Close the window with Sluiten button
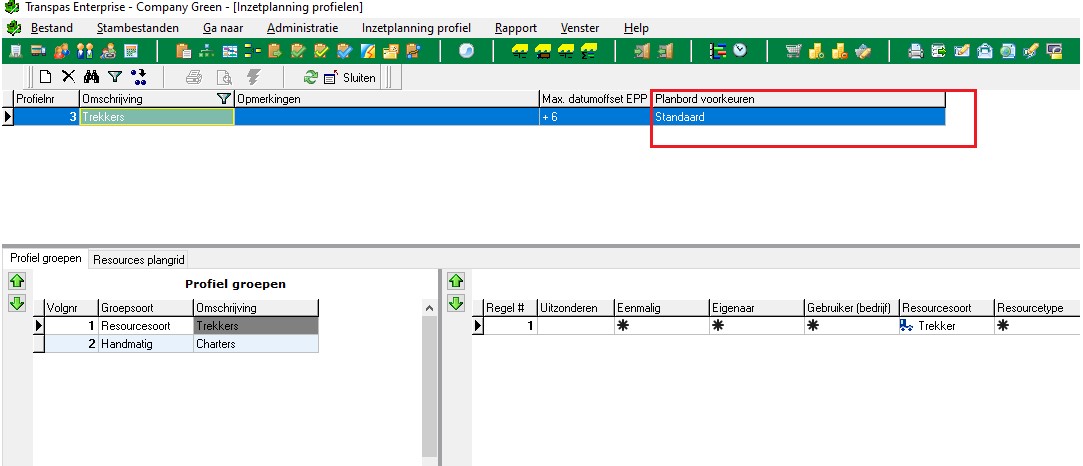Image resolution: width=1083 pixels, height=466 pixels. (350, 77)
